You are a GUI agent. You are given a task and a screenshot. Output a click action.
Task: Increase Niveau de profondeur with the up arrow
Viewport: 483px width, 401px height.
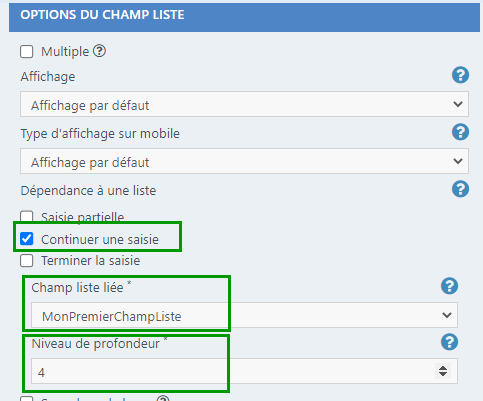443,368
